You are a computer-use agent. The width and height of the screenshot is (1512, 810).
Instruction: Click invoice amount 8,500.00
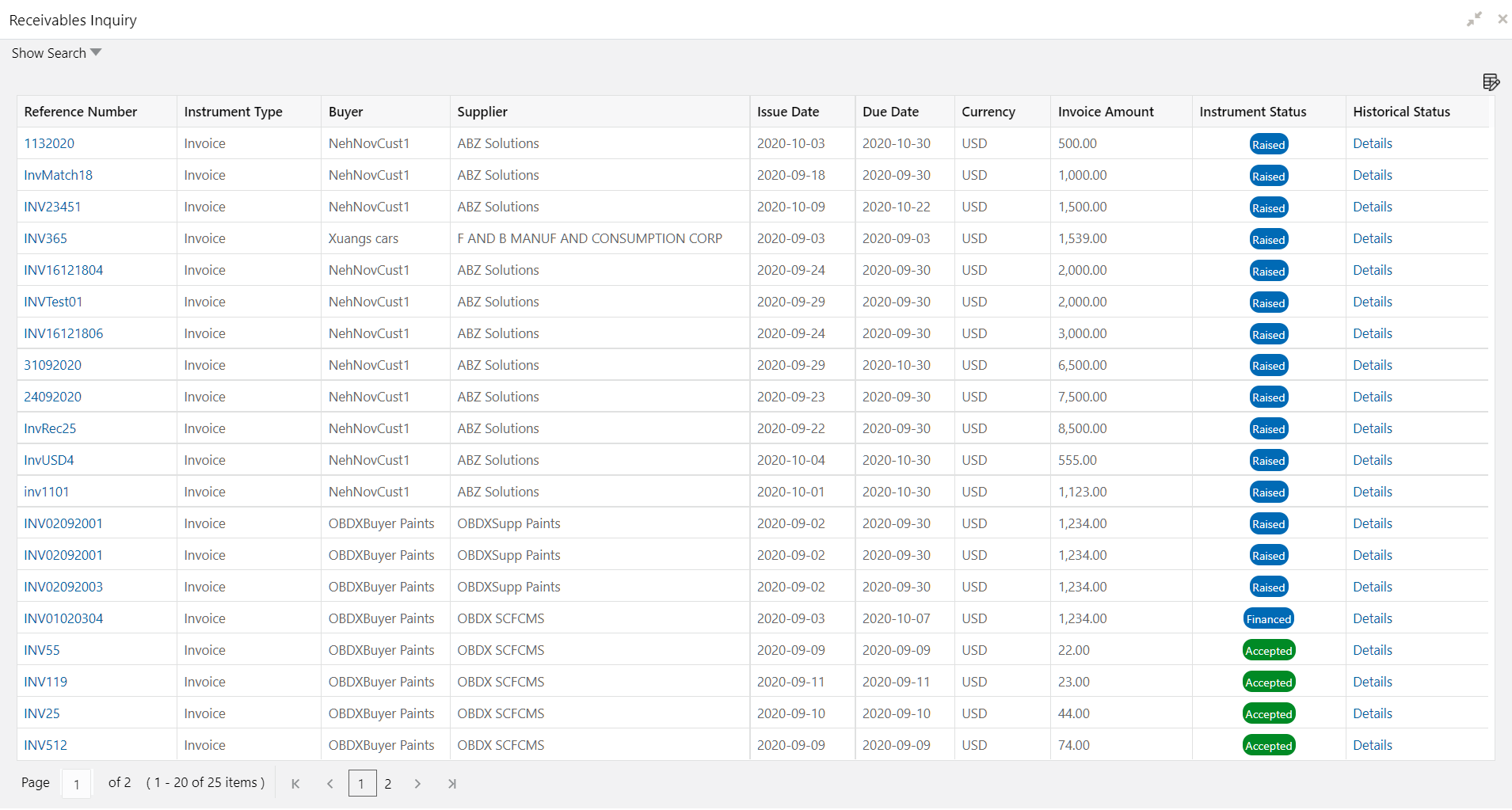(1082, 428)
